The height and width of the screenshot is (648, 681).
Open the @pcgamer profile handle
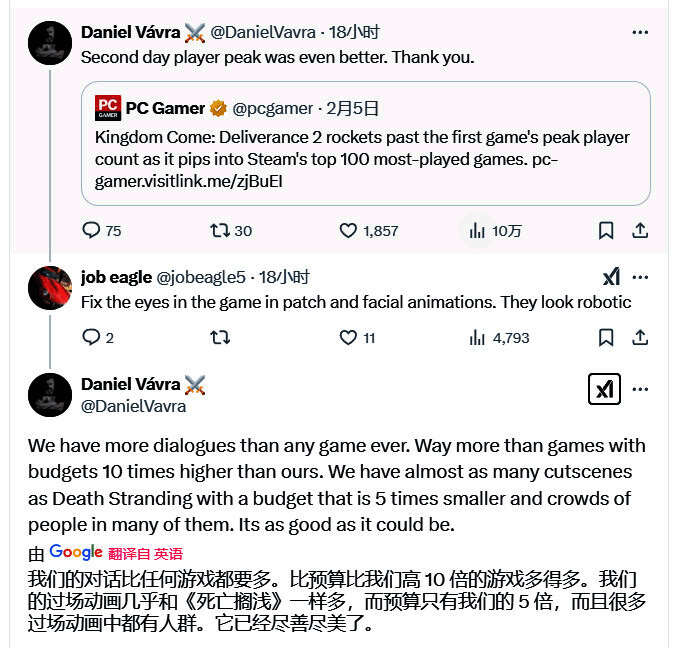click(272, 109)
